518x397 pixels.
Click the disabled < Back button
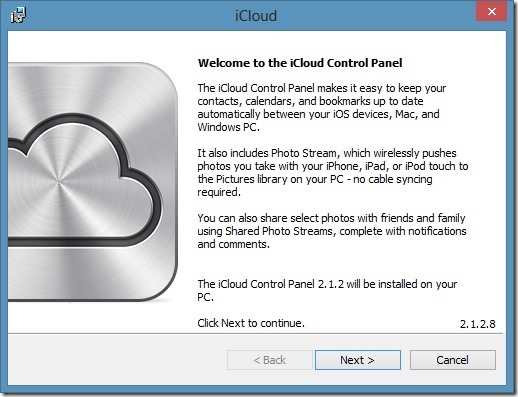click(270, 360)
